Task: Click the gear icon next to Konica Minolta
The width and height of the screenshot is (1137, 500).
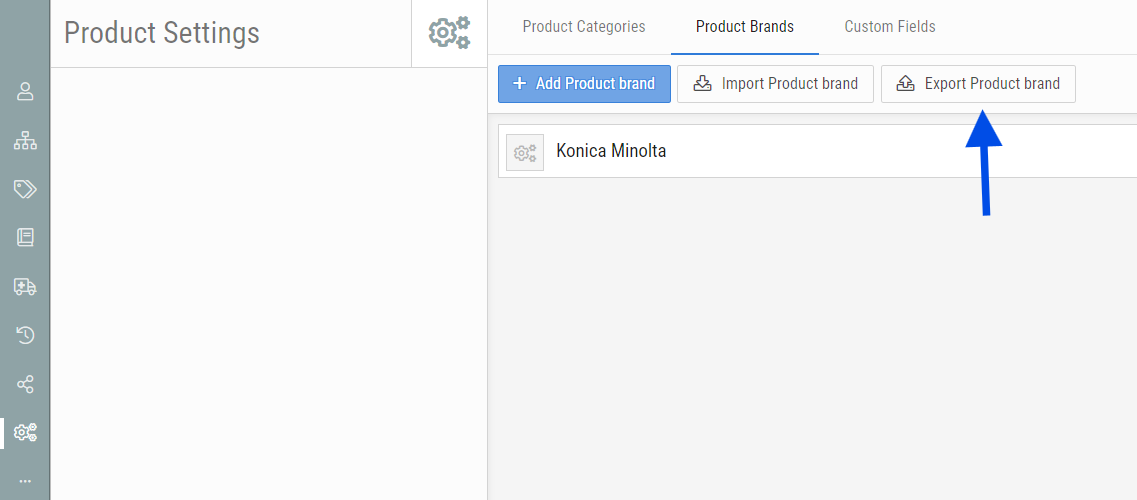Action: pos(525,152)
